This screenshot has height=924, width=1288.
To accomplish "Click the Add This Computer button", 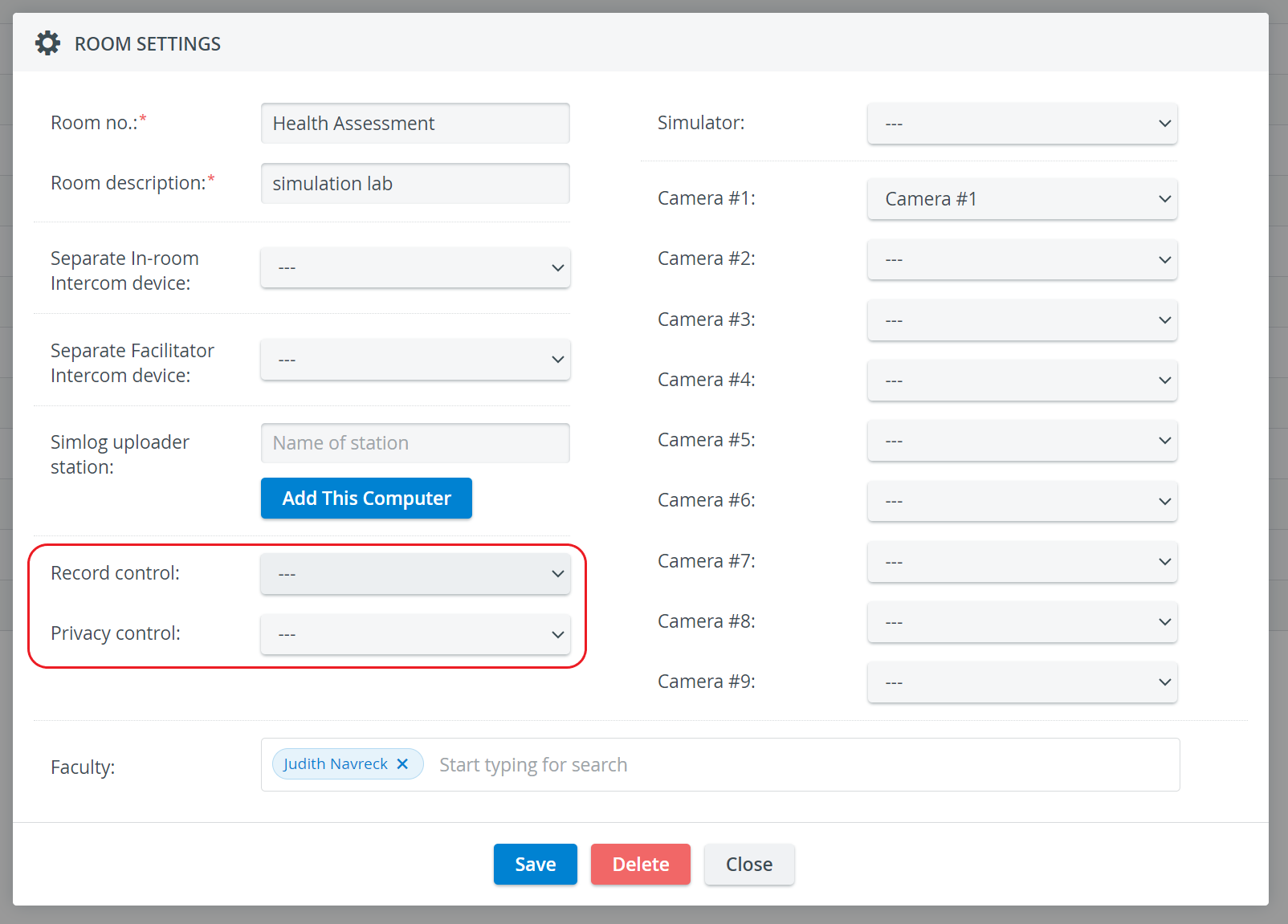I will pos(366,499).
